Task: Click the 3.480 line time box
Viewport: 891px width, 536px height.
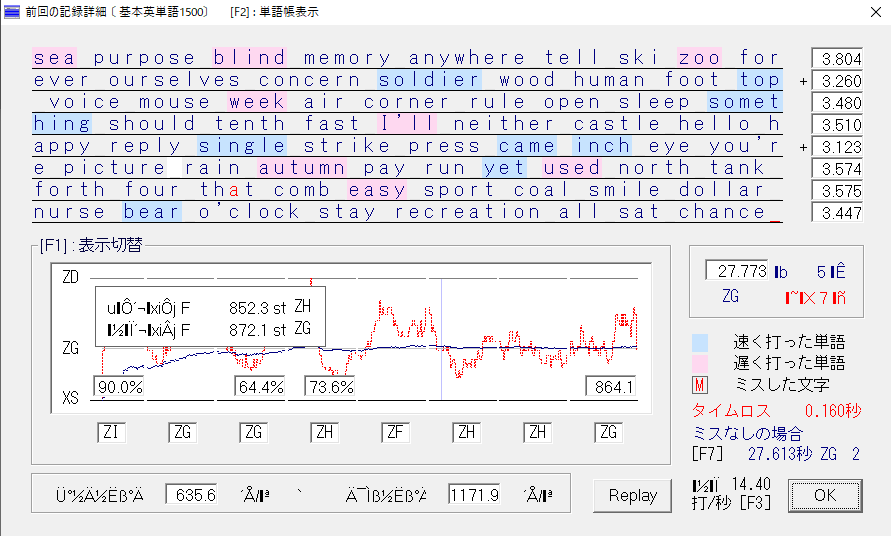Action: [x=837, y=103]
